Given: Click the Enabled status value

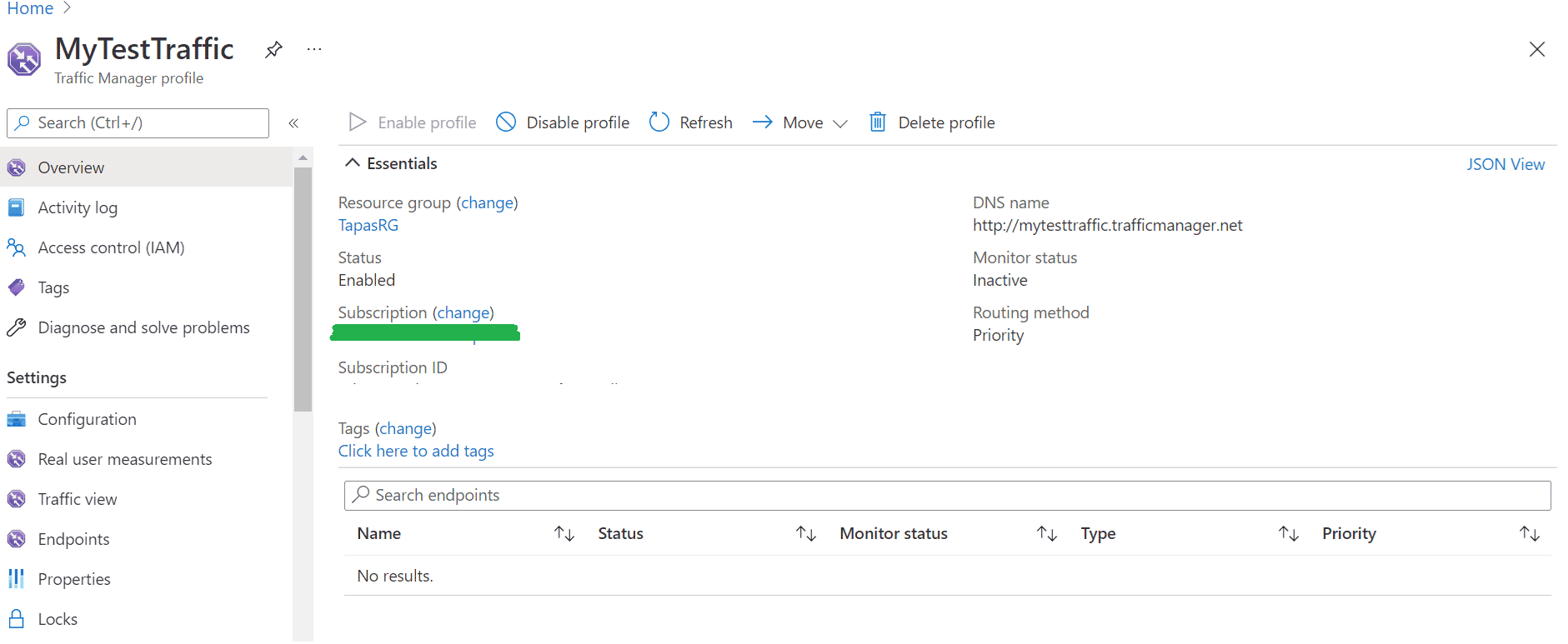Looking at the screenshot, I should [366, 280].
